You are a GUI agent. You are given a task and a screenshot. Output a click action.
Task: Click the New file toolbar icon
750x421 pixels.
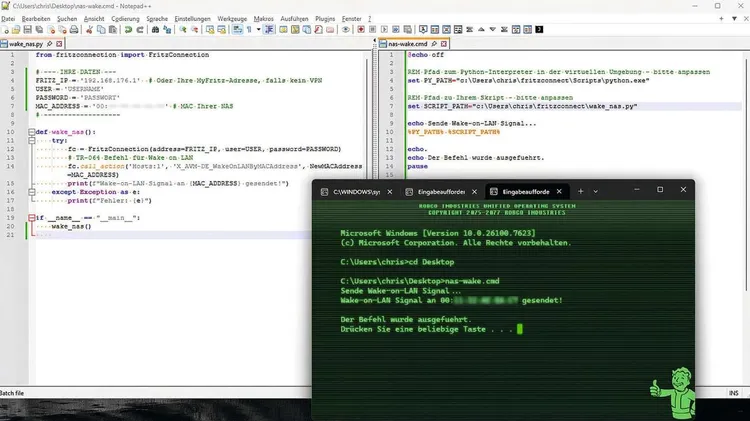(x=7, y=30)
